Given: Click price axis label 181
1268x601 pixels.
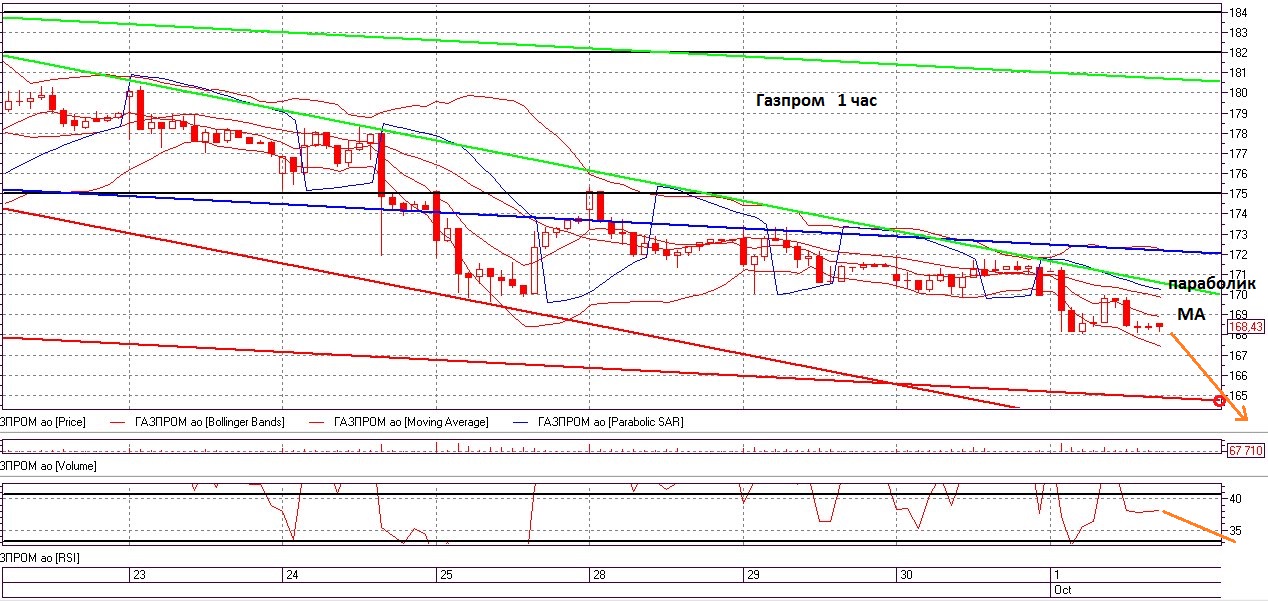Looking at the screenshot, I should 1238,72.
